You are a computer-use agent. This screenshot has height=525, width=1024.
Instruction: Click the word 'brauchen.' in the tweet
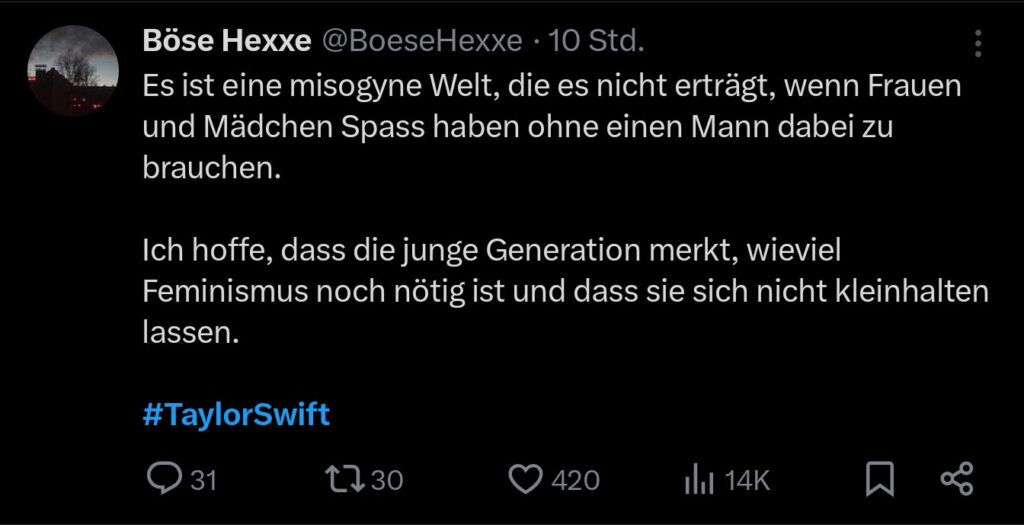coord(208,169)
